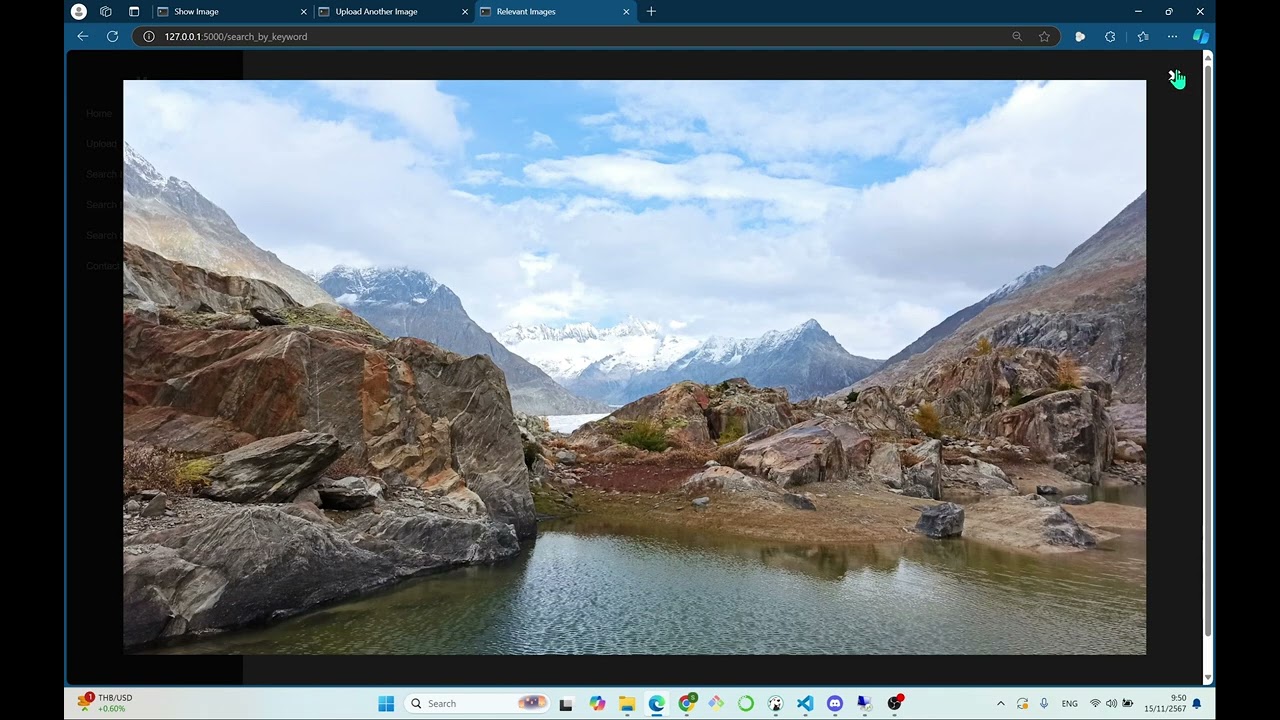This screenshot has height=720, width=1280.
Task: Open the volume control in tray
Action: pos(1111,704)
